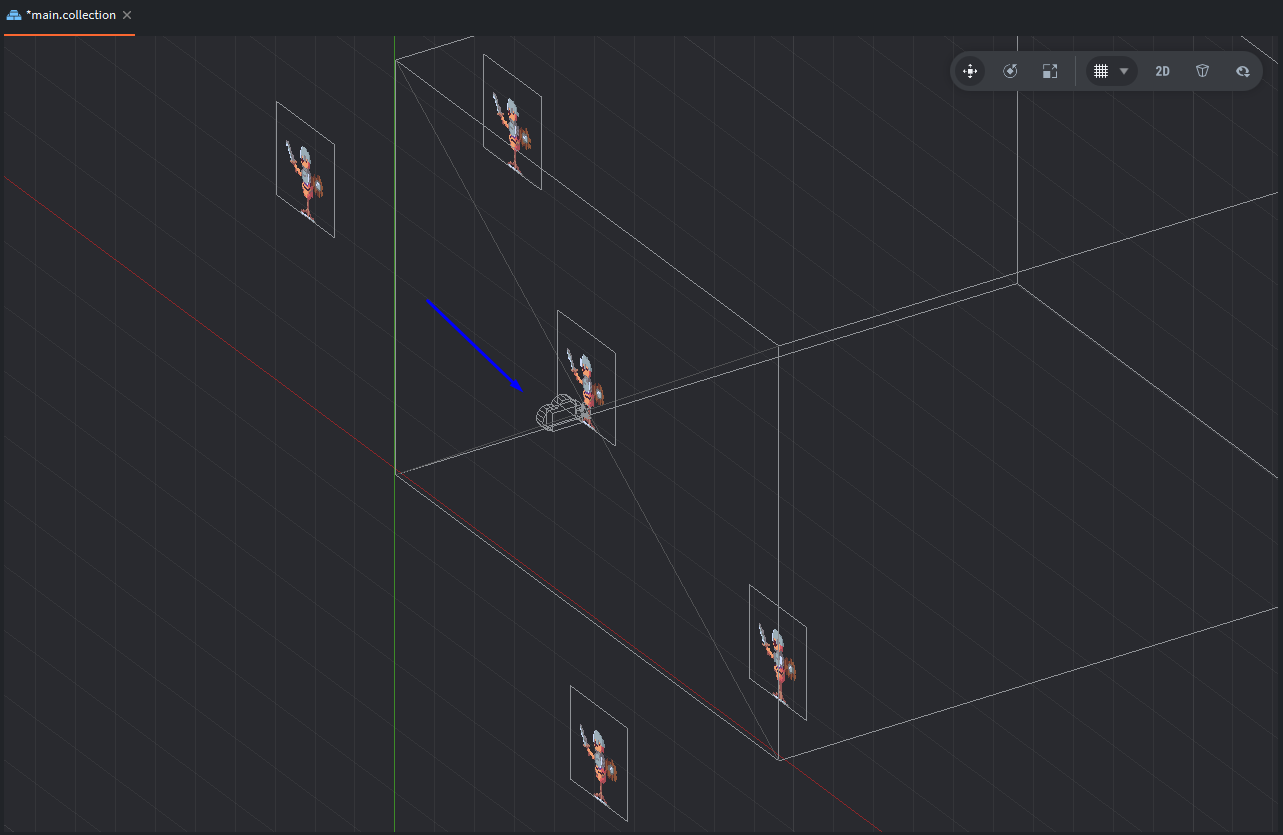Click the blue arrow in the viewport
This screenshot has width=1283, height=835.
(474, 344)
